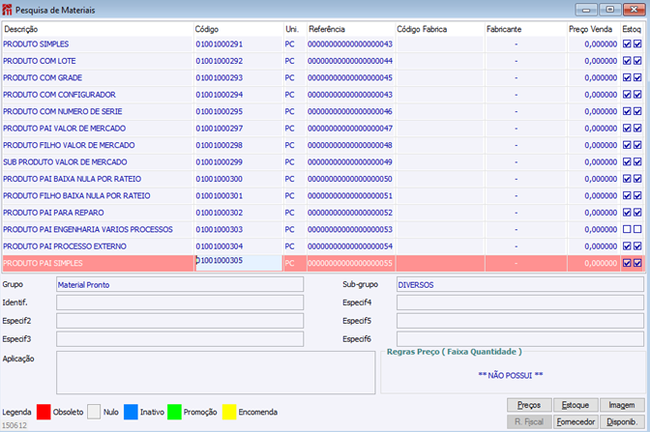Viewport: 650px width, 432px height.
Task: Select PRODUTO PAI PROCESSO EXTERNO
Action: (65, 246)
